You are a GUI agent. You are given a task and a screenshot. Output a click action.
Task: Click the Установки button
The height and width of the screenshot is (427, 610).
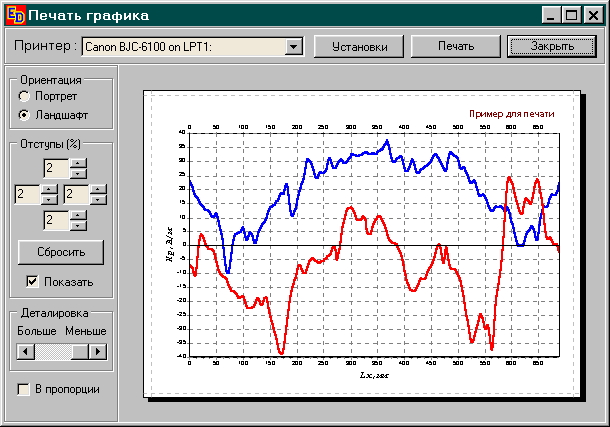(359, 46)
